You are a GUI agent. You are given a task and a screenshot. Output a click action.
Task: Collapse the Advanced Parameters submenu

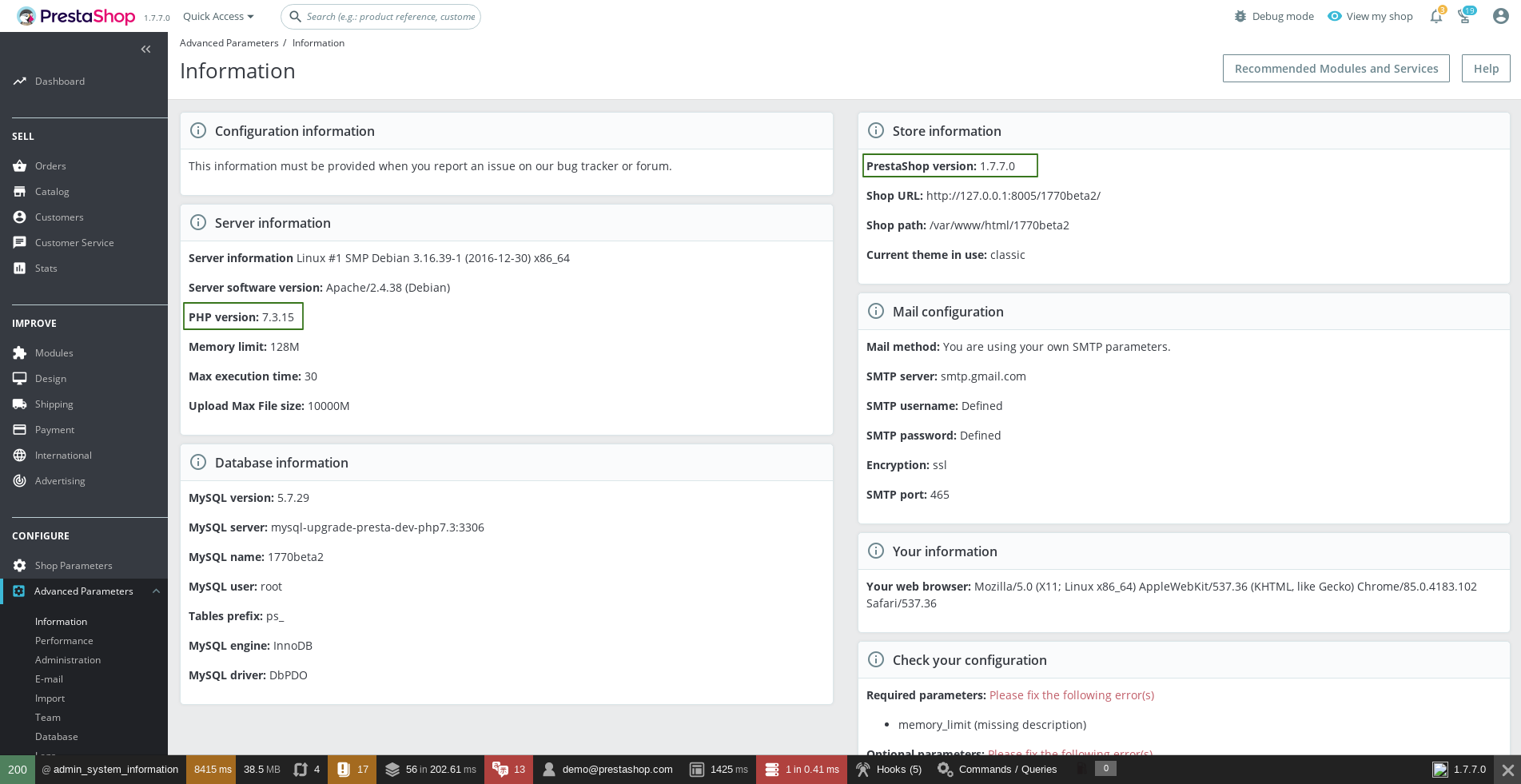(157, 591)
